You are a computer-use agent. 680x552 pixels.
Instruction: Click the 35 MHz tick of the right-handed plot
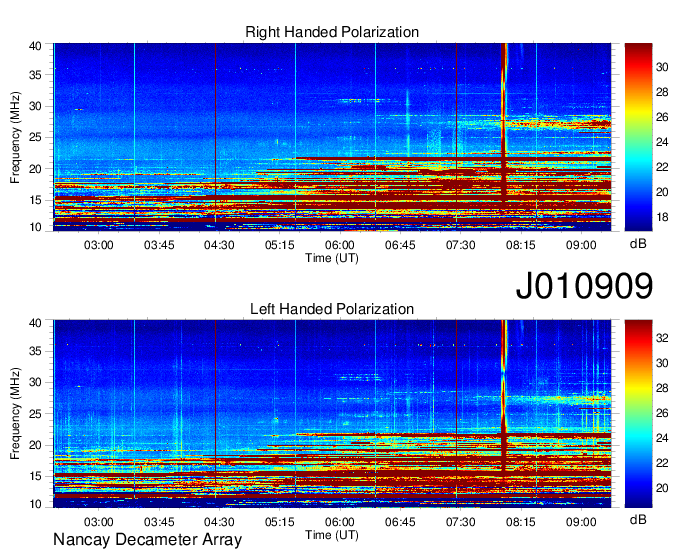point(35,75)
